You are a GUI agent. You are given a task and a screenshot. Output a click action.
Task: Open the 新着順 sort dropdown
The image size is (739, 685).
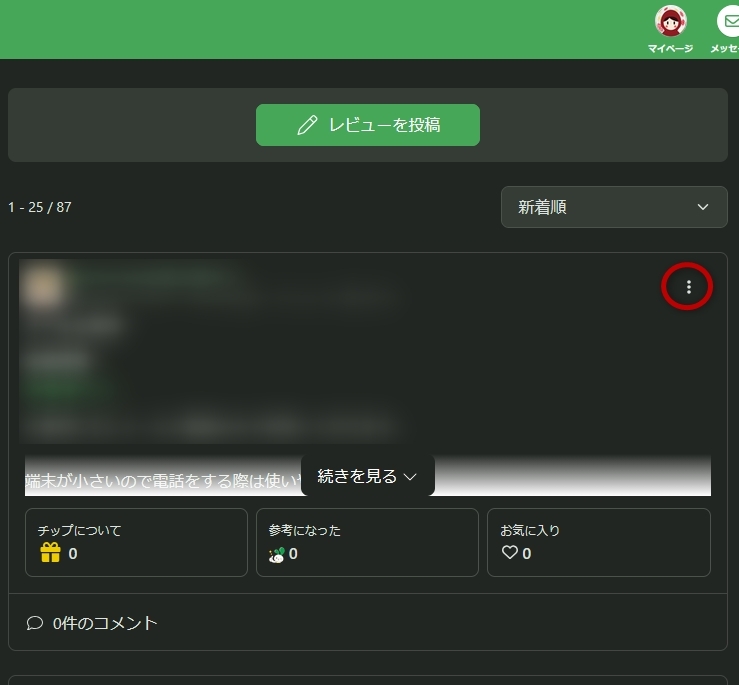coord(614,207)
